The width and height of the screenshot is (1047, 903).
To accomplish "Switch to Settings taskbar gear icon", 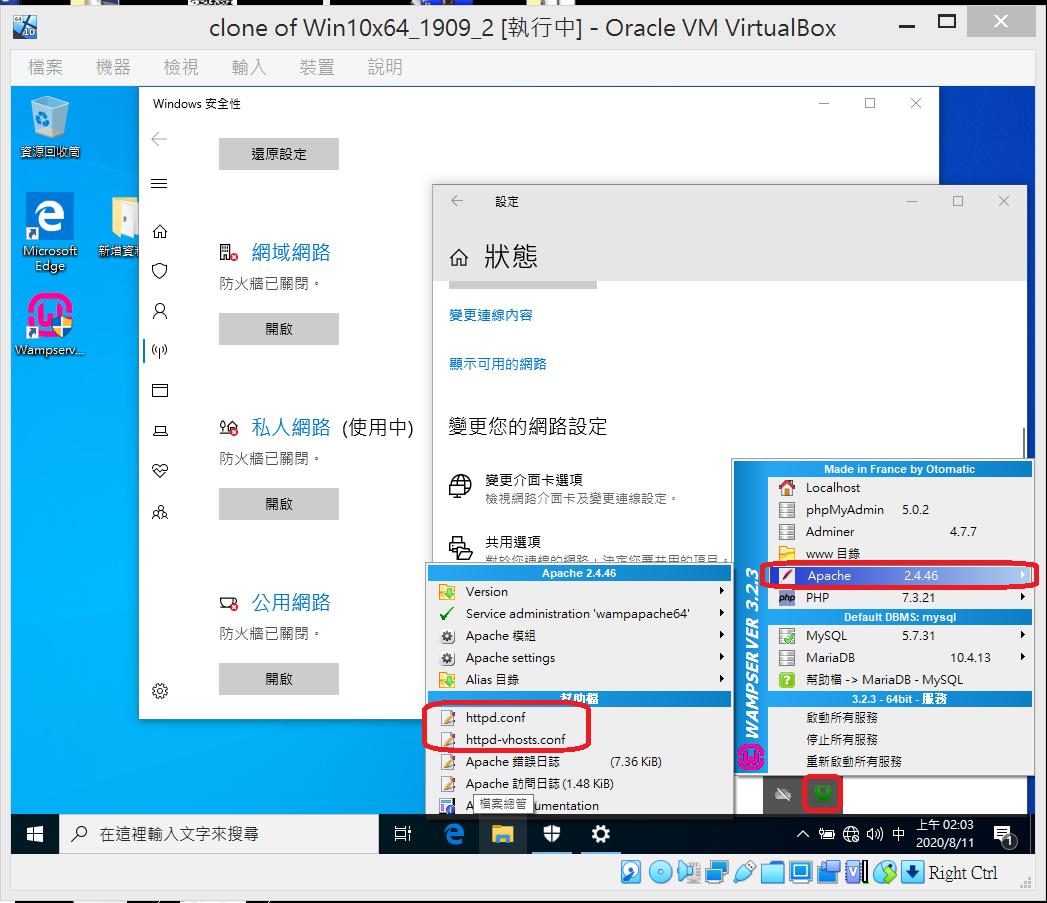I will pyautogui.click(x=600, y=834).
